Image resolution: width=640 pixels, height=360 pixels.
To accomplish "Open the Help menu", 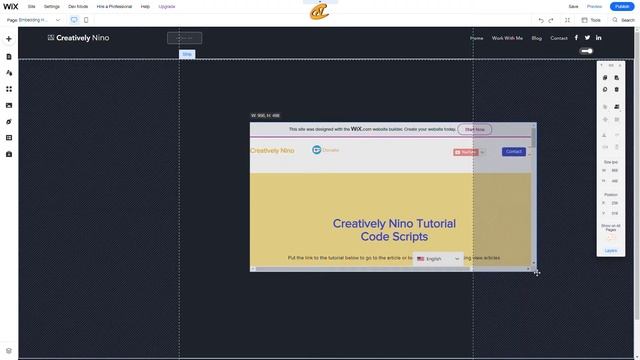I will [145, 7].
